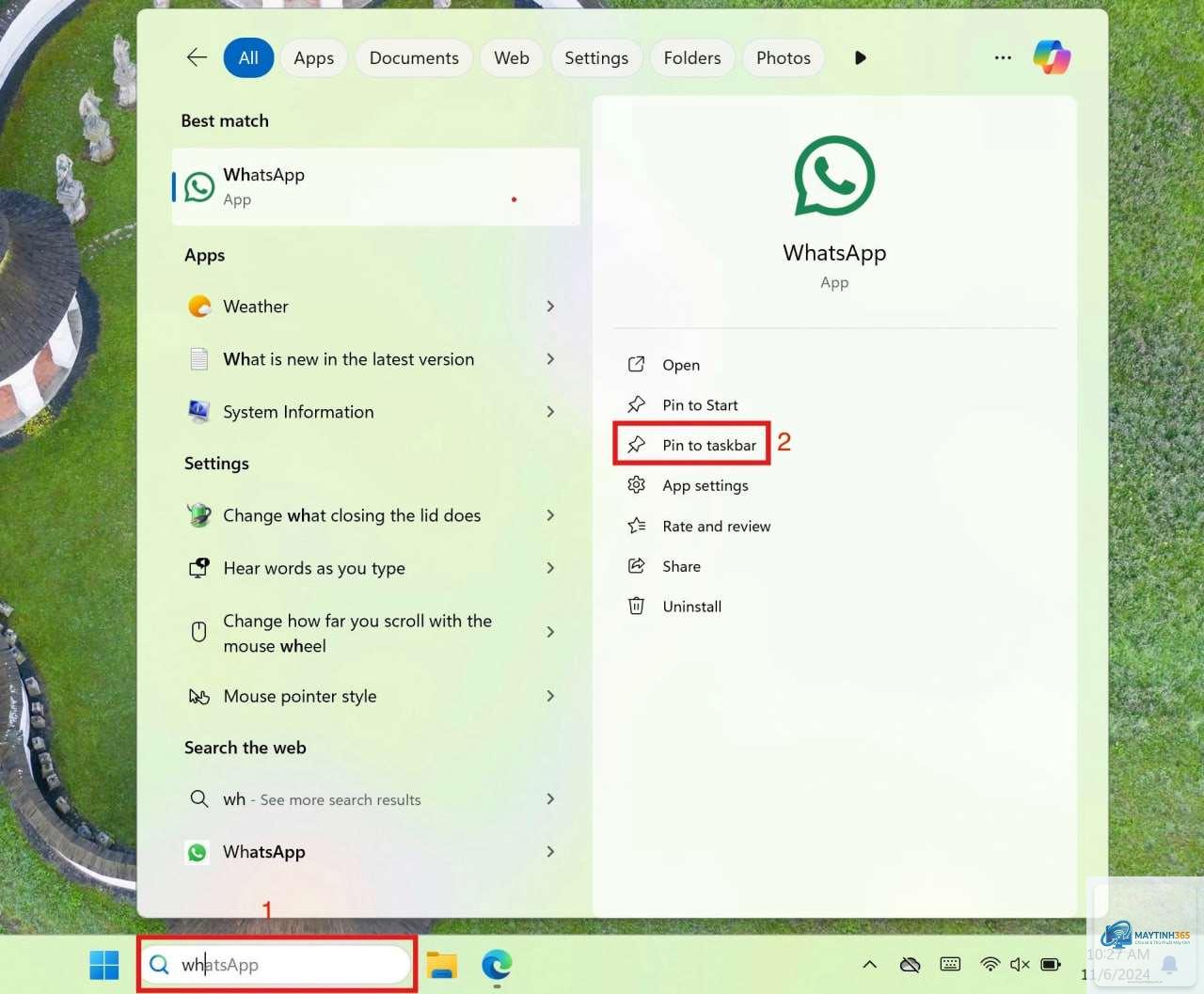This screenshot has height=994, width=1204.
Task: Switch to the Documents filter tab
Action: pos(414,57)
